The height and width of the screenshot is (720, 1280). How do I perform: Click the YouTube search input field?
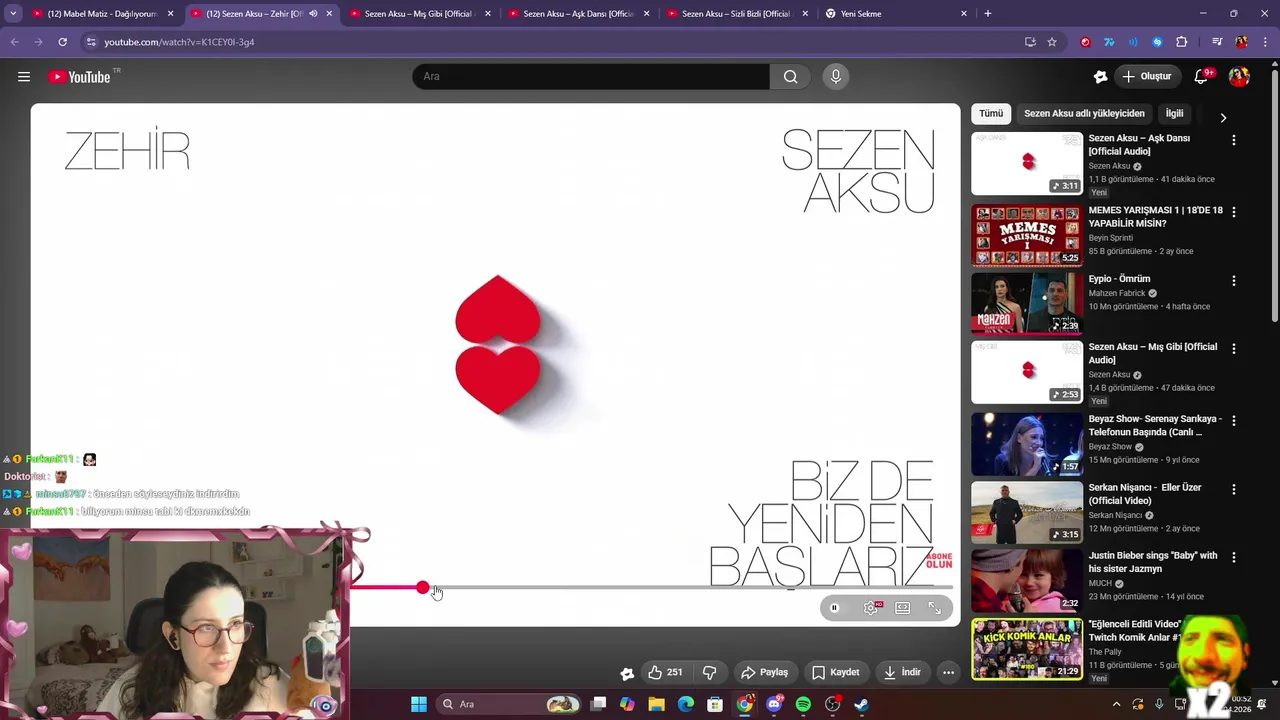[x=591, y=77]
